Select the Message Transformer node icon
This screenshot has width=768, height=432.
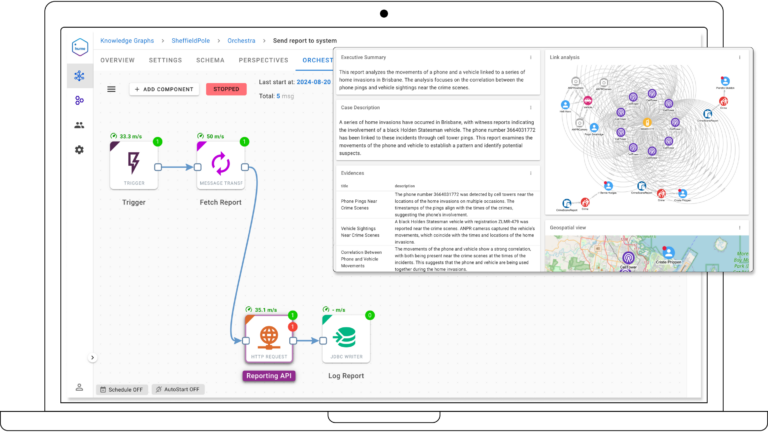click(x=220, y=165)
